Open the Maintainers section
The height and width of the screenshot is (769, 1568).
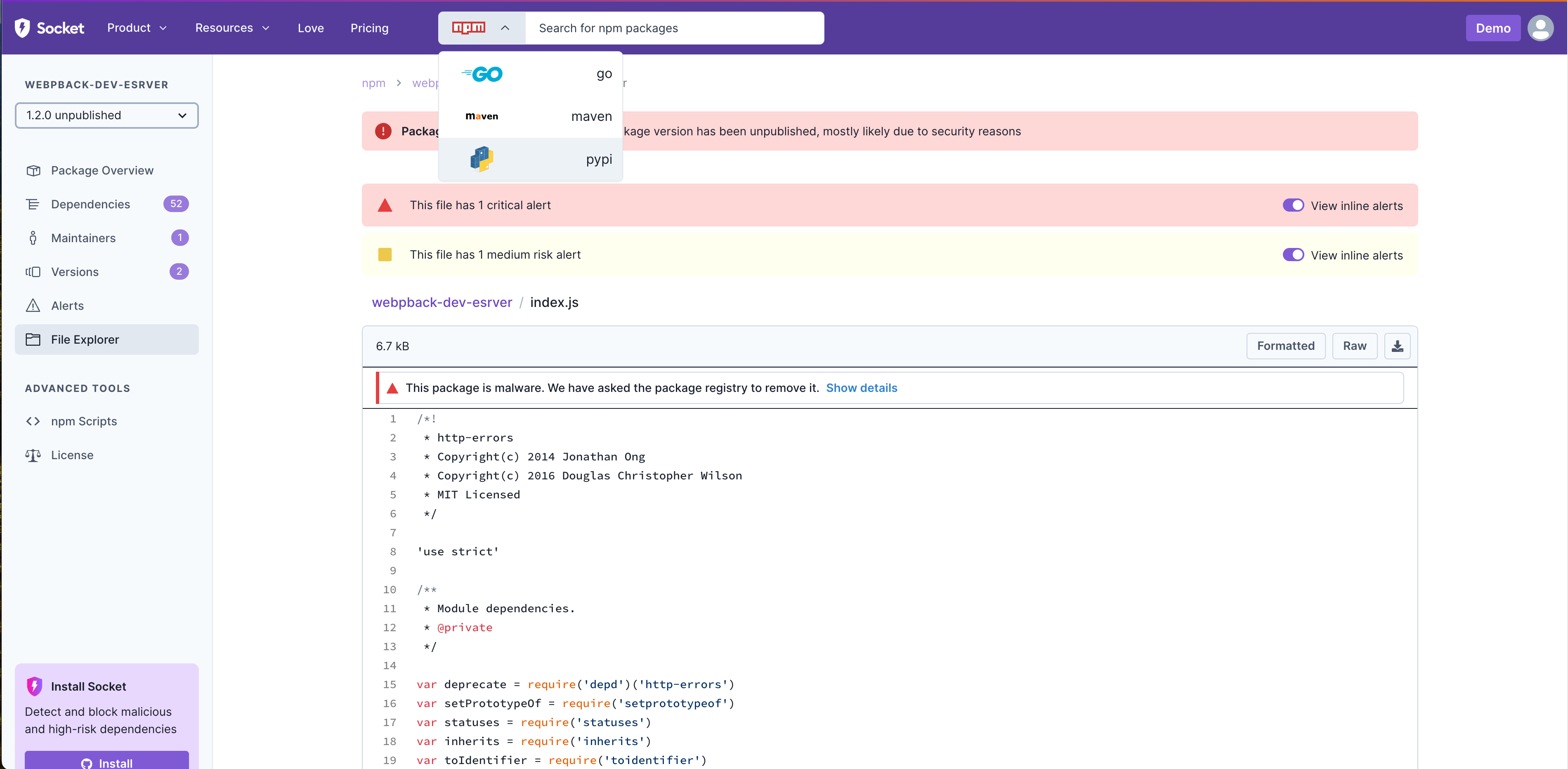click(106, 238)
